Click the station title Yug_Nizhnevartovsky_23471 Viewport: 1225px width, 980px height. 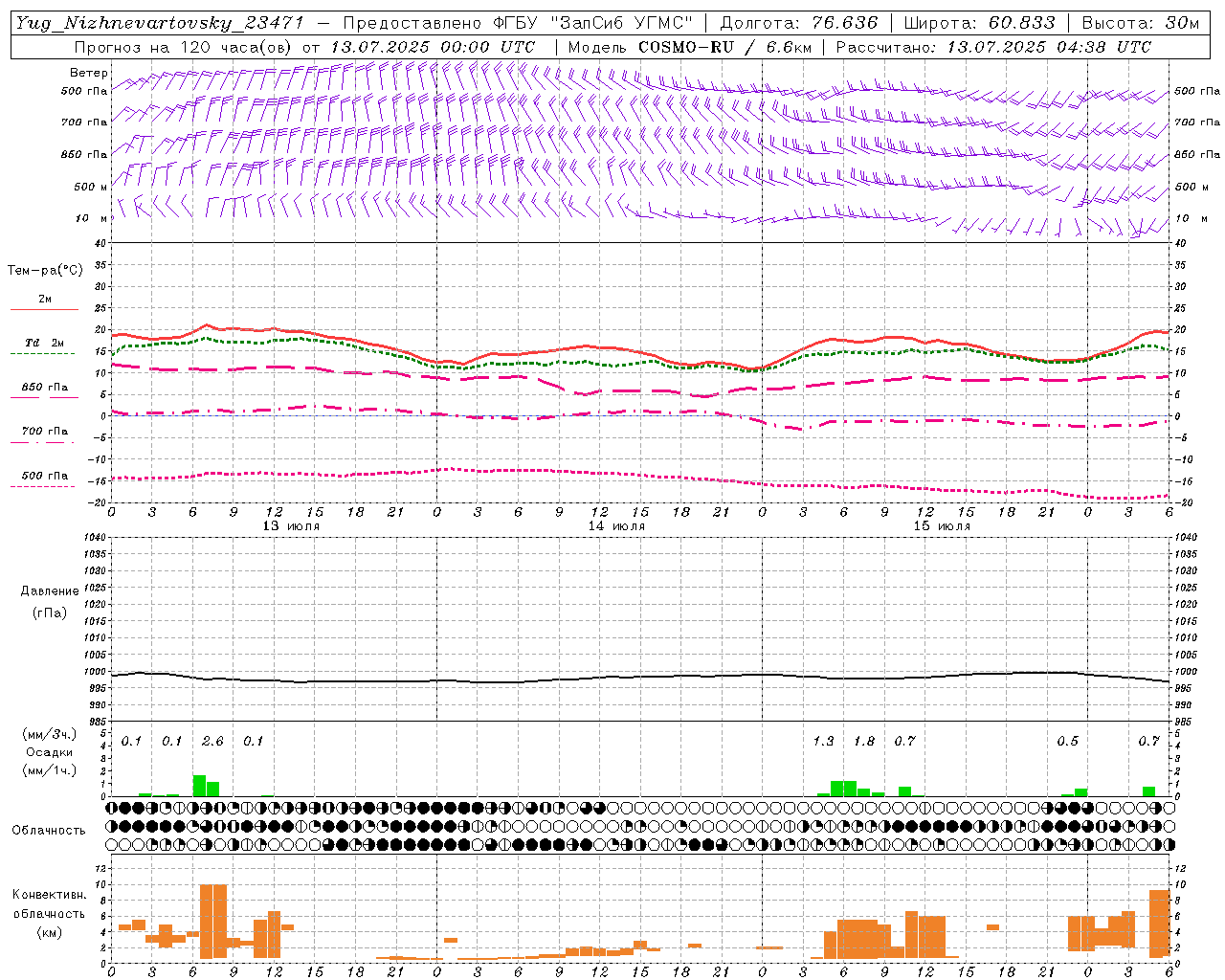tap(159, 23)
